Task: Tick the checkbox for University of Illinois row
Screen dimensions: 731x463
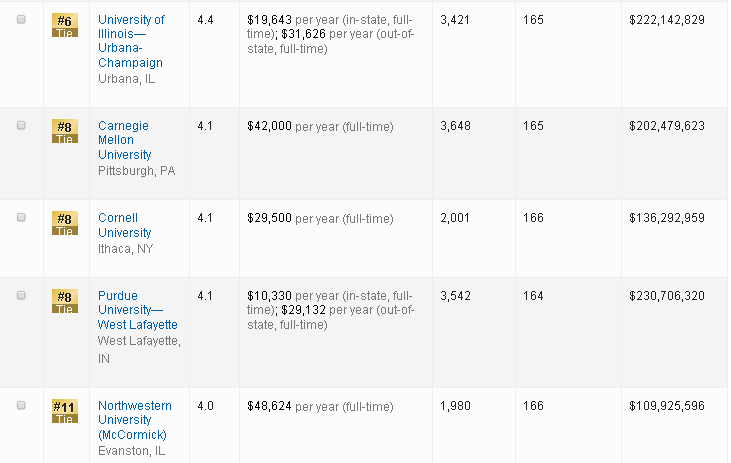Action: [22, 20]
